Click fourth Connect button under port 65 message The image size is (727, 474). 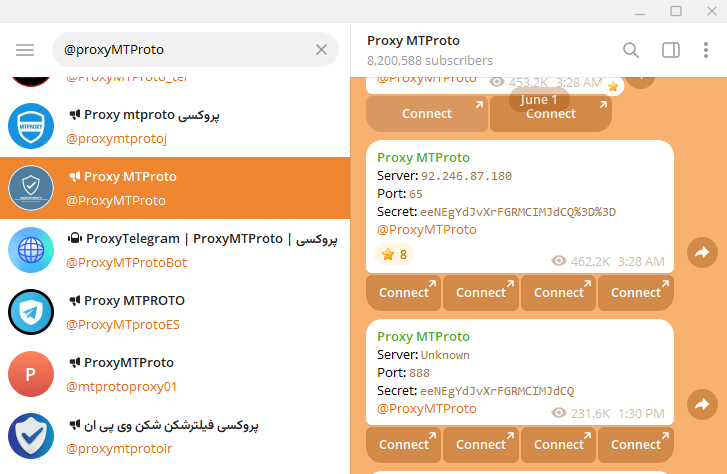coord(636,293)
